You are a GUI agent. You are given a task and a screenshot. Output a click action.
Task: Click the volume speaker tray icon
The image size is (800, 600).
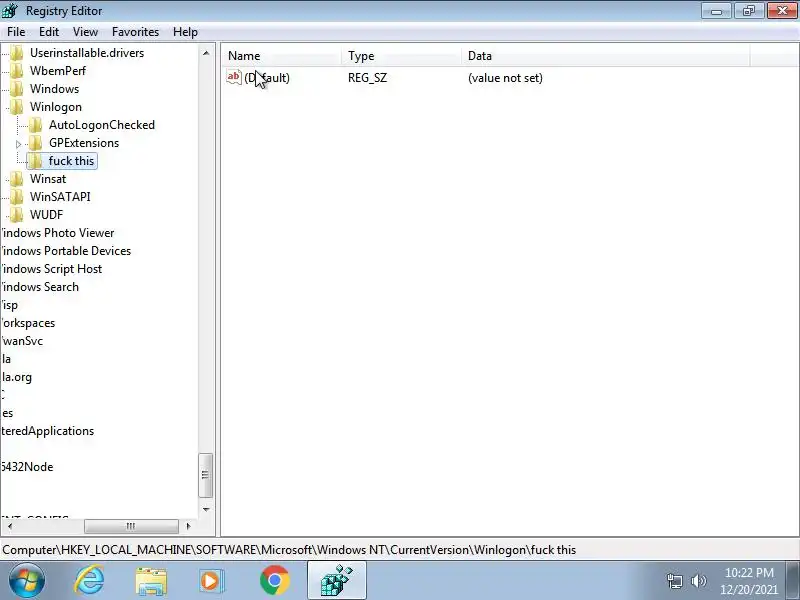(x=698, y=581)
